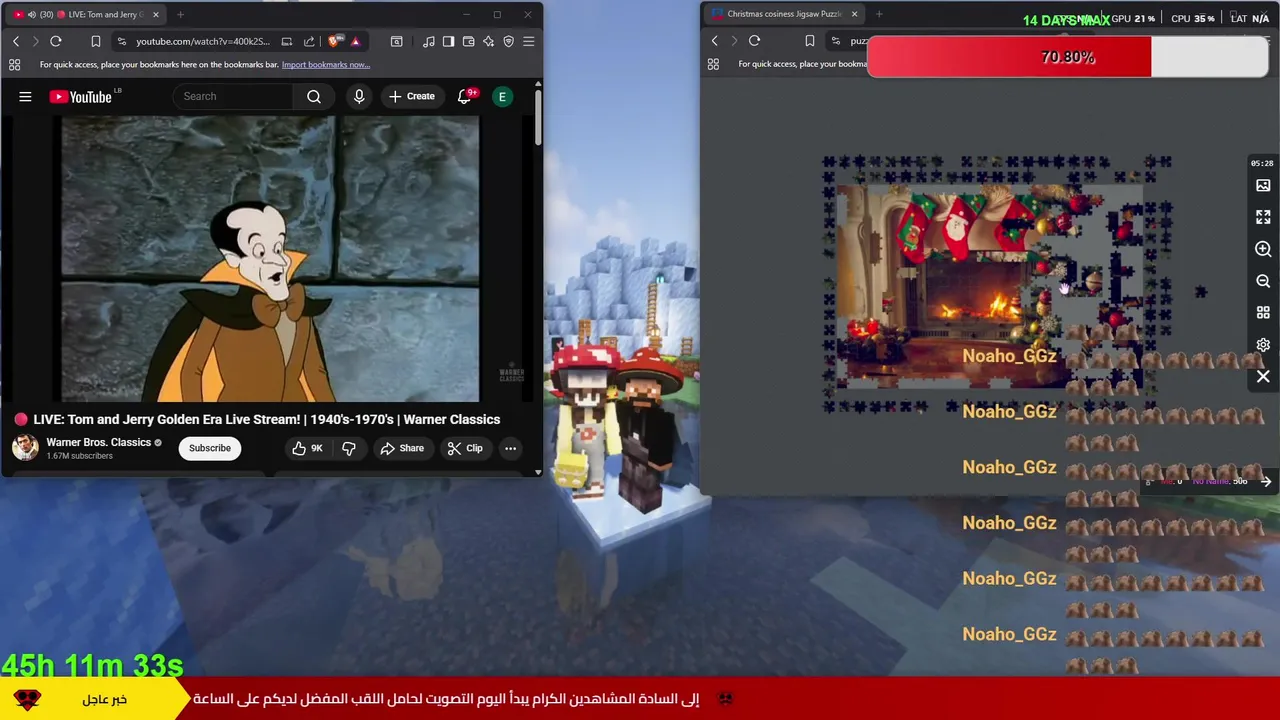Toggle puzzle fullscreen mode

pos(1263,217)
